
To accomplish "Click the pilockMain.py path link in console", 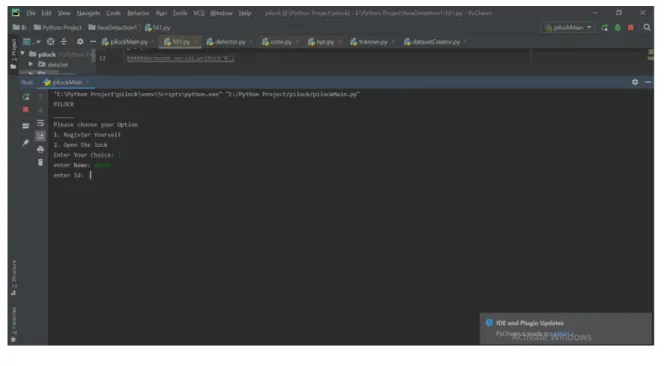I will pos(292,94).
